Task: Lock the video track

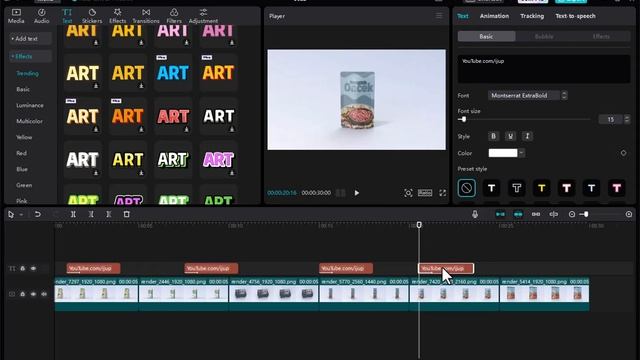Action: coord(23,294)
